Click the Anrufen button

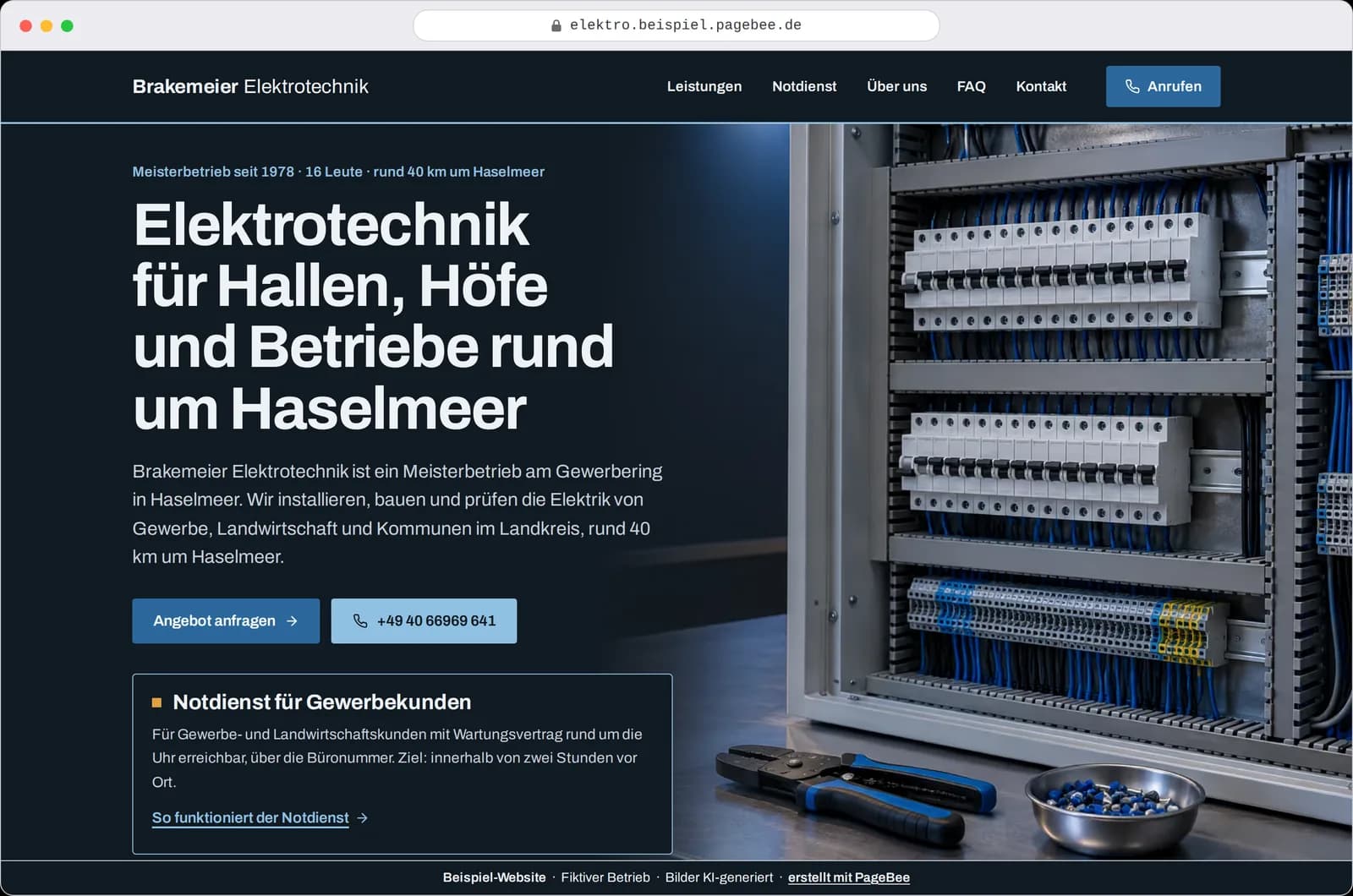[x=1163, y=86]
